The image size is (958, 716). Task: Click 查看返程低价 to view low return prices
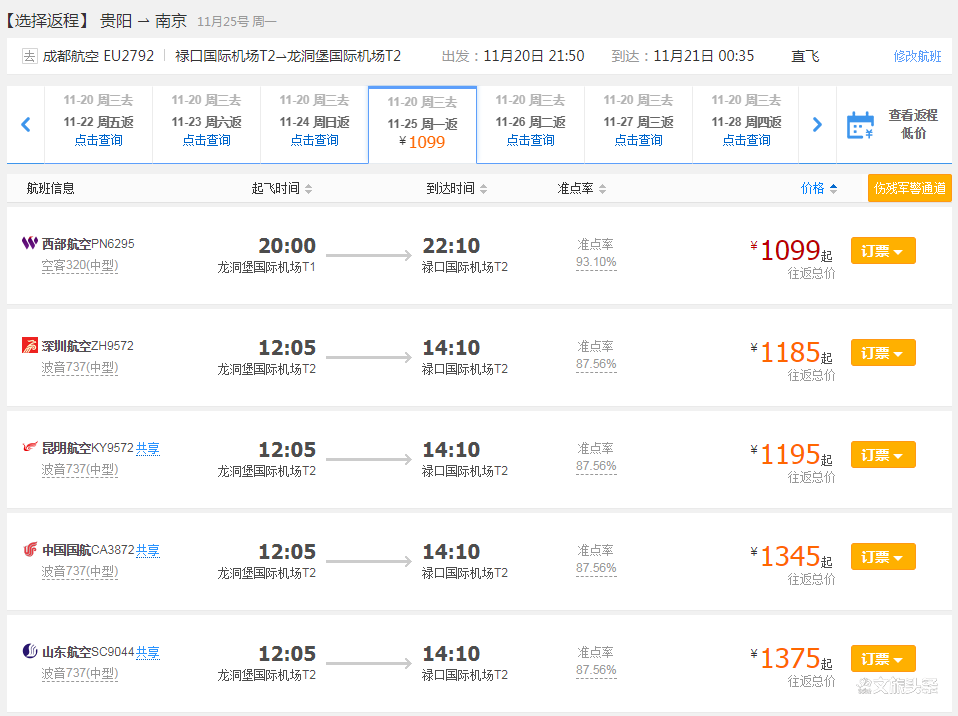point(913,124)
